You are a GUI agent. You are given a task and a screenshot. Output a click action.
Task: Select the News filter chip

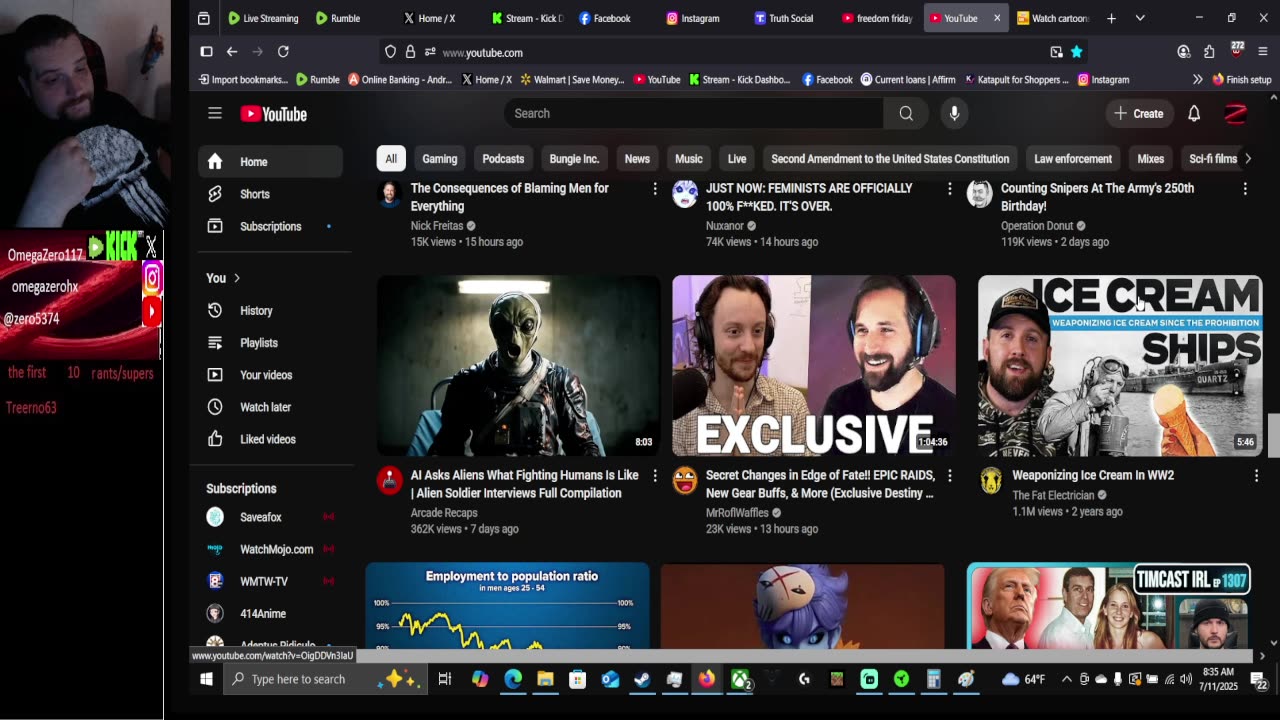[x=637, y=159]
